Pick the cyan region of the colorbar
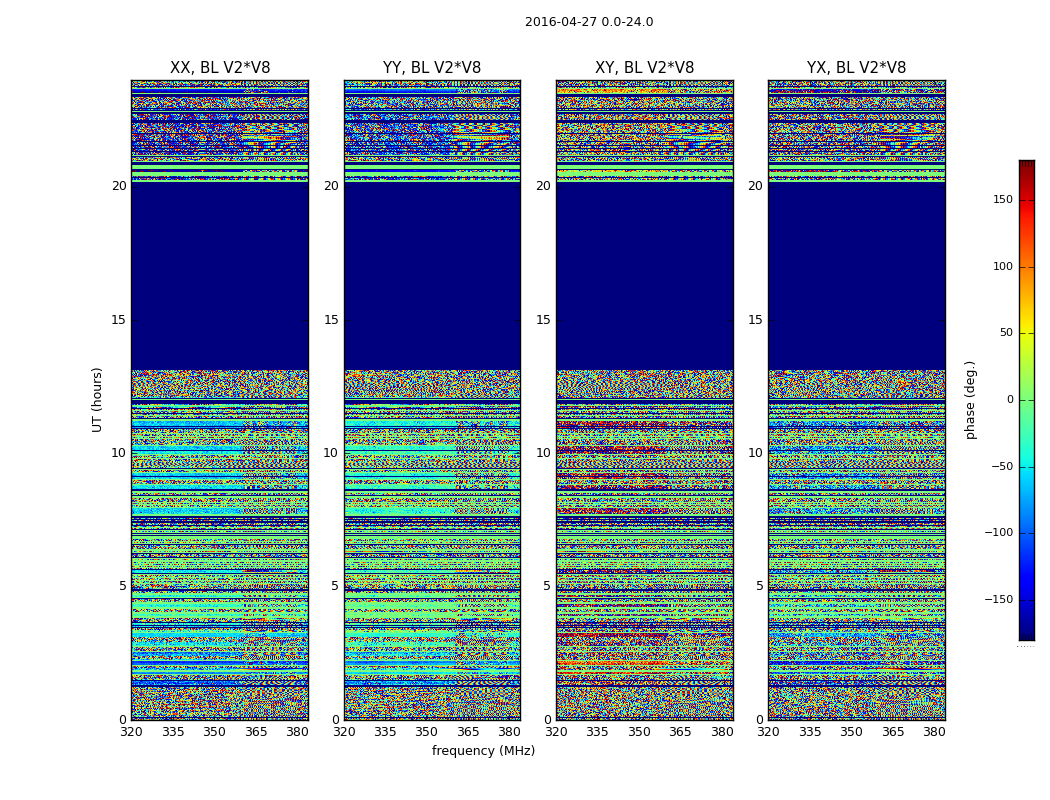 [x=1026, y=460]
